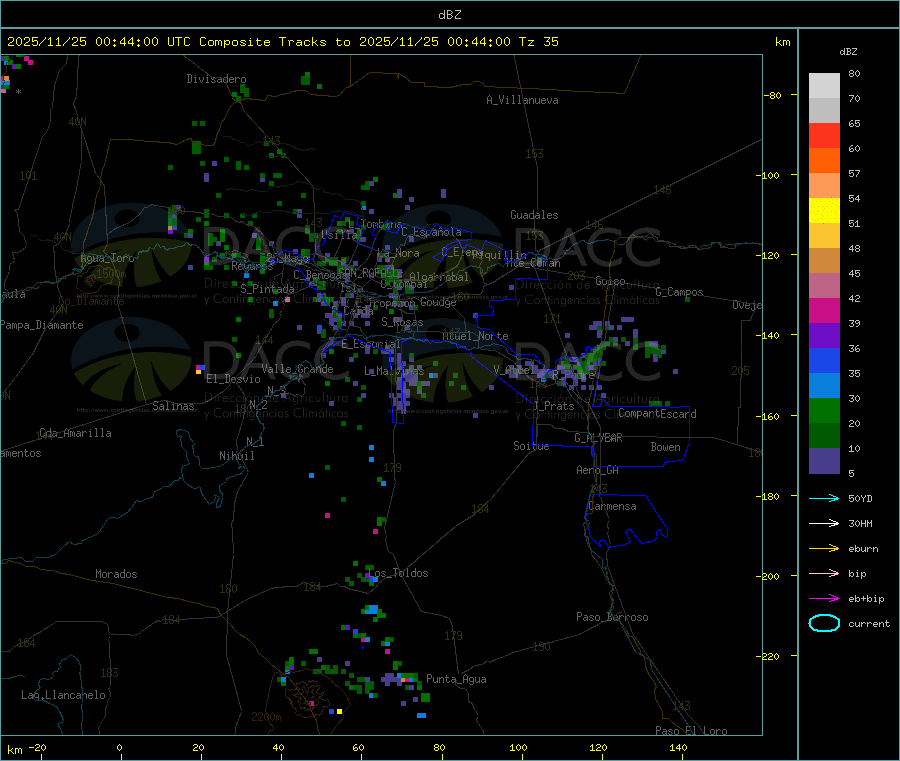Select the light gray 80 dBZ swatch
900x761 pixels.
(x=824, y=86)
